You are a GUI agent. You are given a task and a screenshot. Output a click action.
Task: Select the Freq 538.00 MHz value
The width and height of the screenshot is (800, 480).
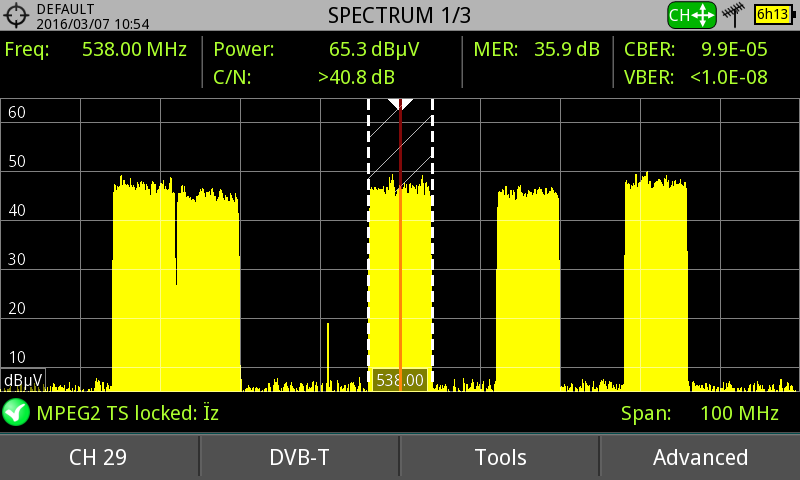[134, 49]
